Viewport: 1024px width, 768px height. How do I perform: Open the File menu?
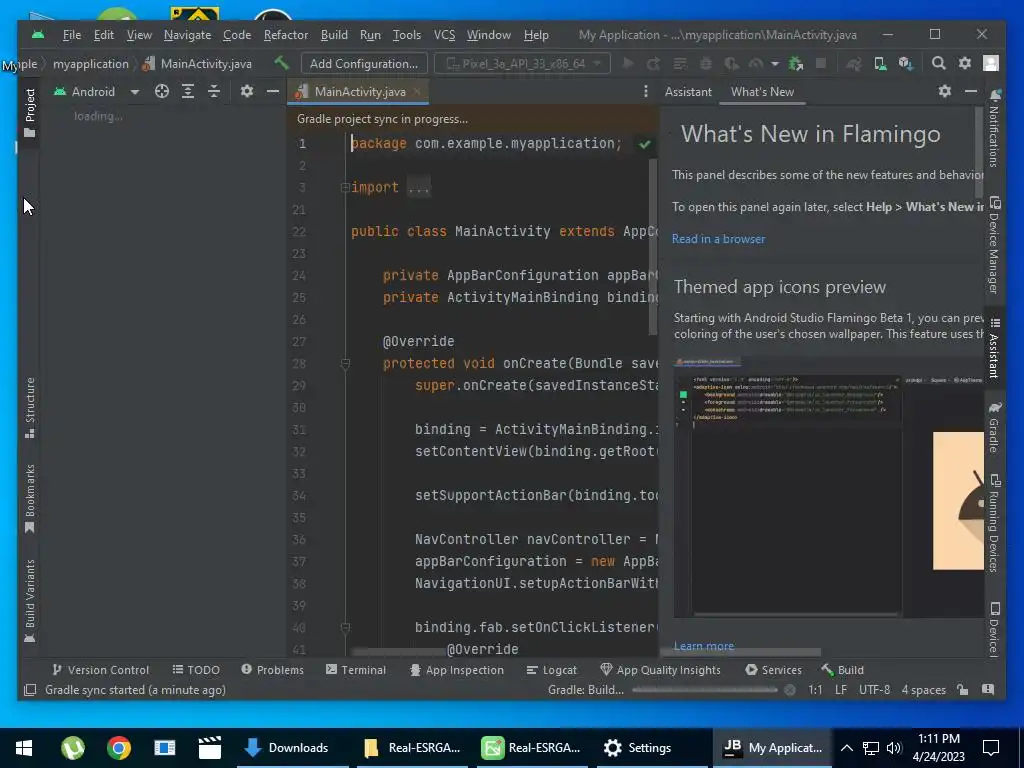point(72,35)
